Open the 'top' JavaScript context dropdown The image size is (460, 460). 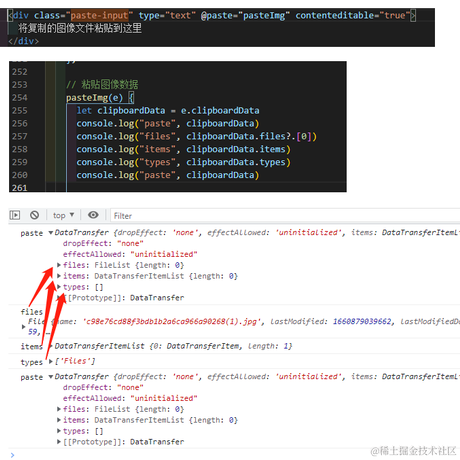pos(63,215)
